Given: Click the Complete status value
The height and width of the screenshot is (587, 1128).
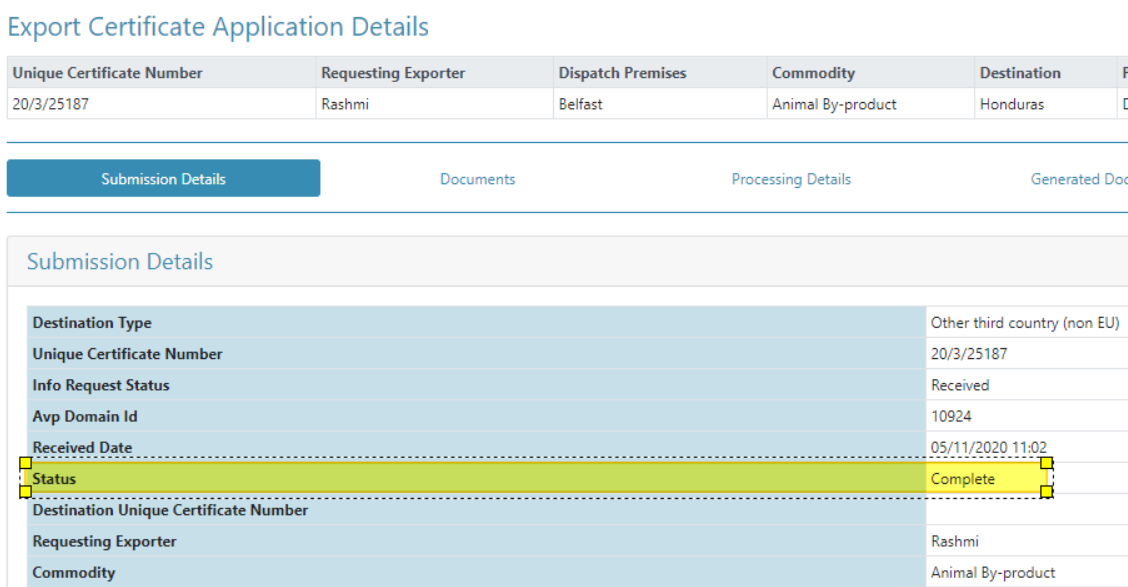Looking at the screenshot, I should point(963,478).
